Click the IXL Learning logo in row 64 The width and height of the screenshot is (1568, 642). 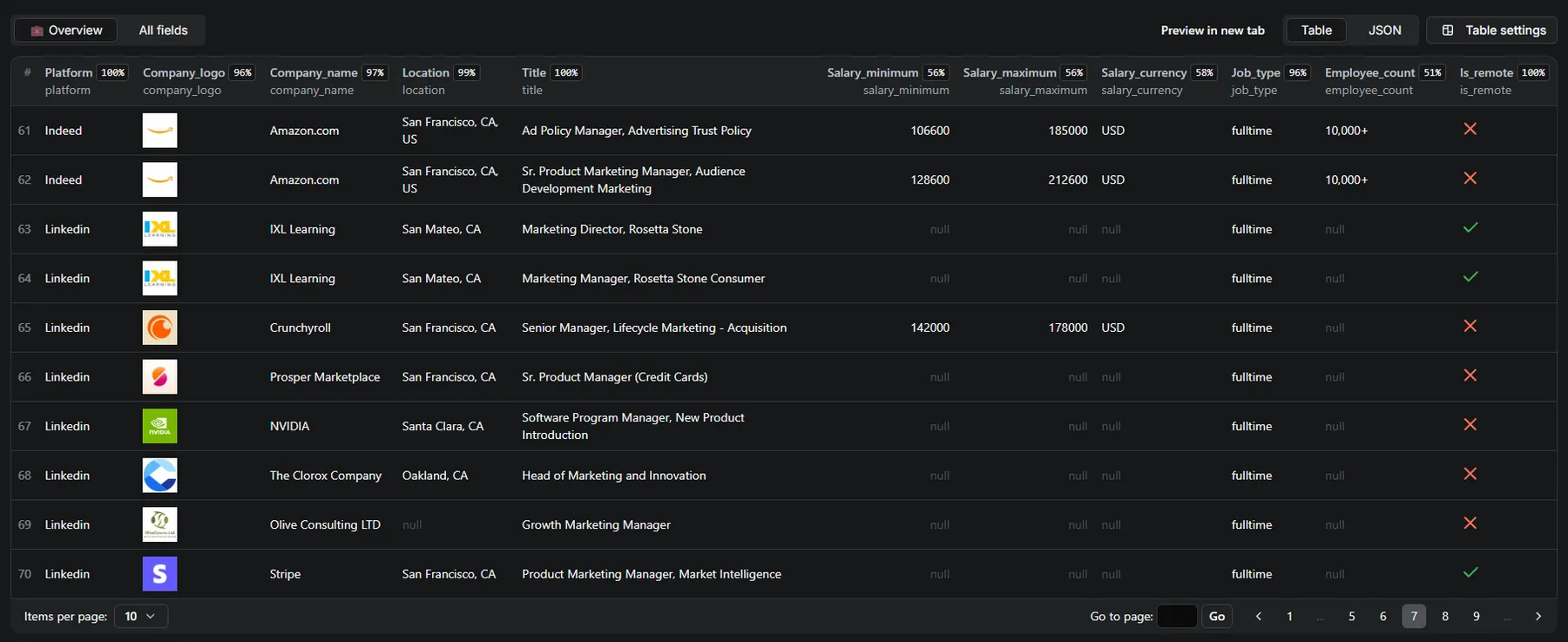159,278
